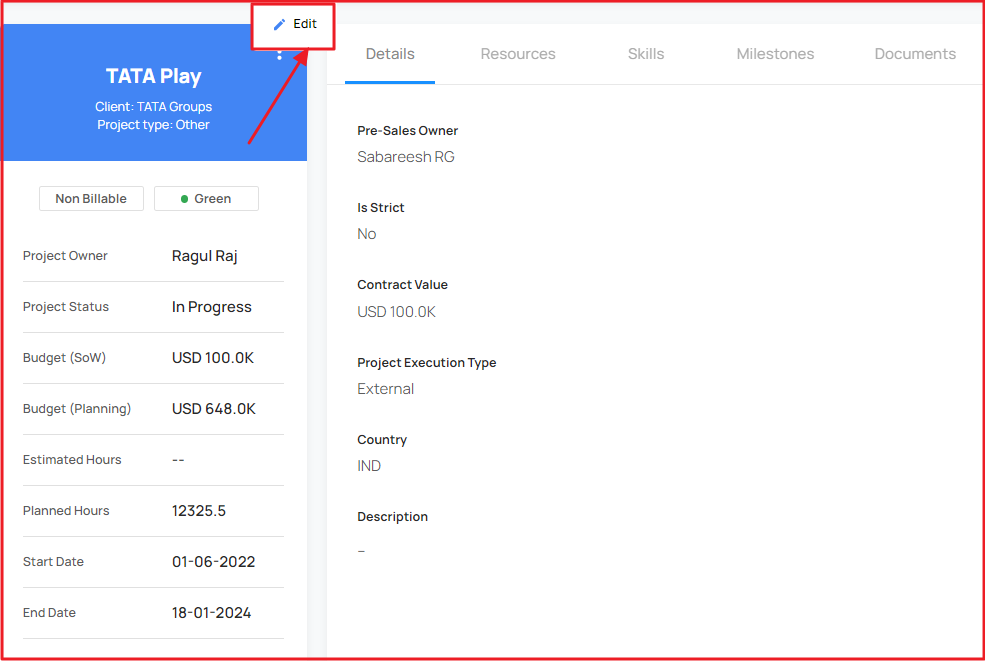The width and height of the screenshot is (985, 661).
Task: Click the 'Estimated Hours' label
Action: coord(72,460)
